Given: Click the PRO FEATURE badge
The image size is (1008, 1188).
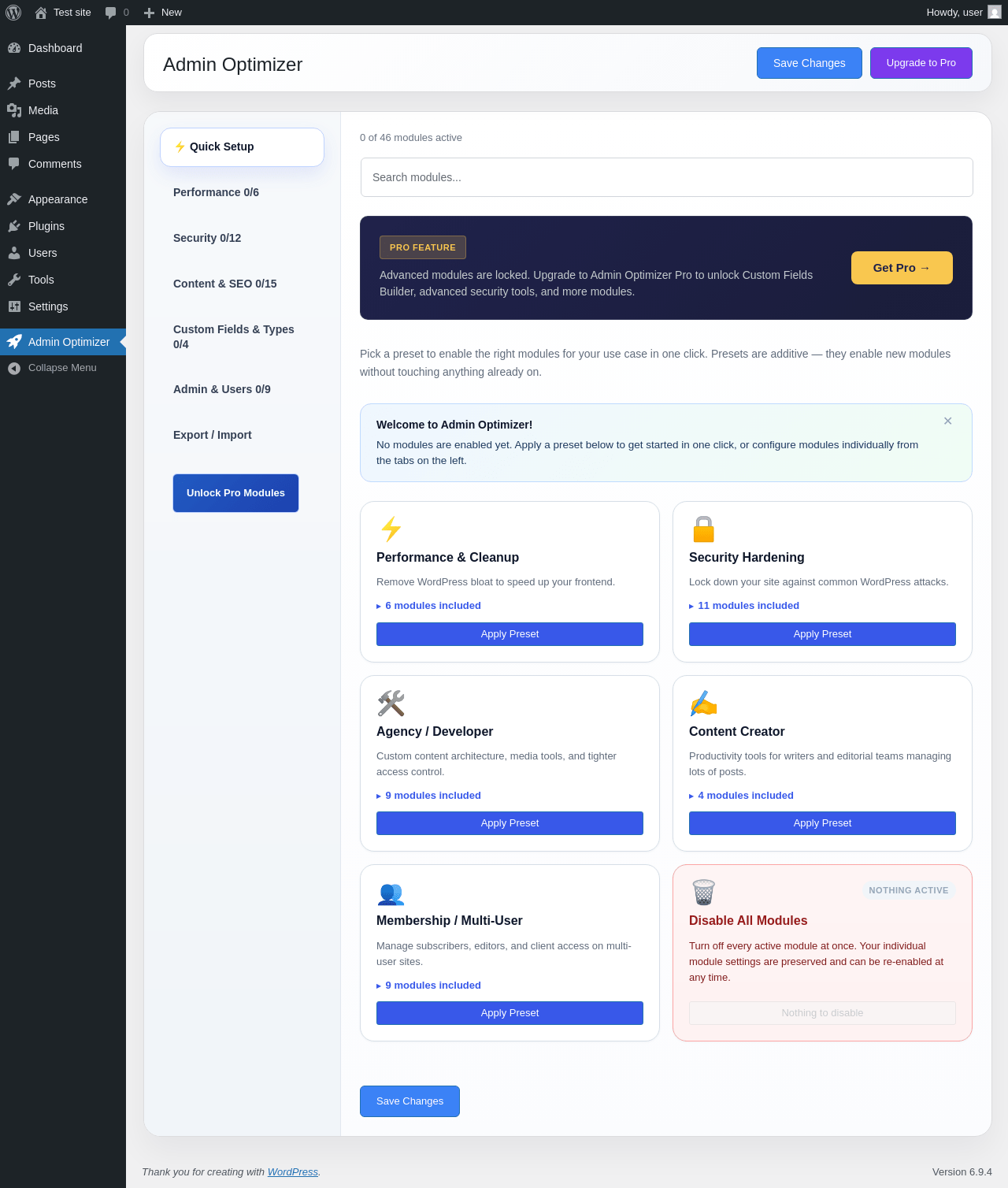Looking at the screenshot, I should click(x=423, y=247).
